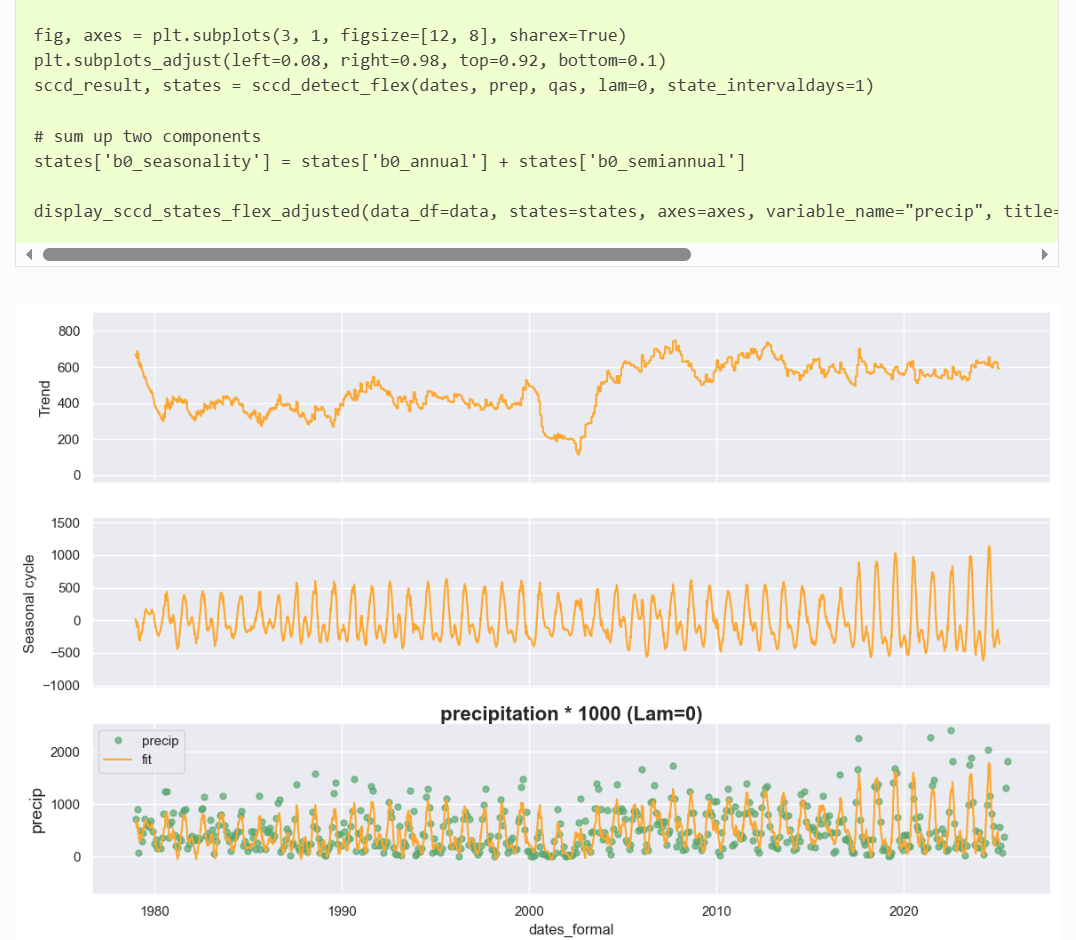1076x940 pixels.
Task: Click the Trend axis tick label 400
Action: pyautogui.click(x=69, y=403)
